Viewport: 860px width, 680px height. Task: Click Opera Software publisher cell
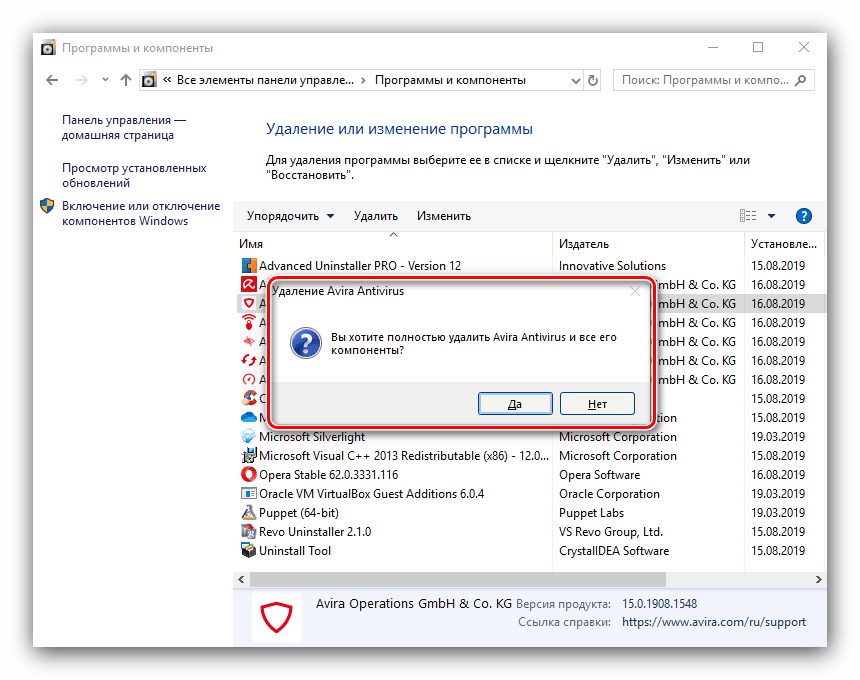[x=599, y=475]
